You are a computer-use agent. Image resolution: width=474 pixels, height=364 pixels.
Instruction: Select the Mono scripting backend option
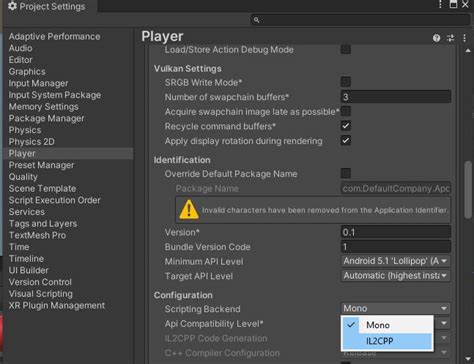pos(387,325)
